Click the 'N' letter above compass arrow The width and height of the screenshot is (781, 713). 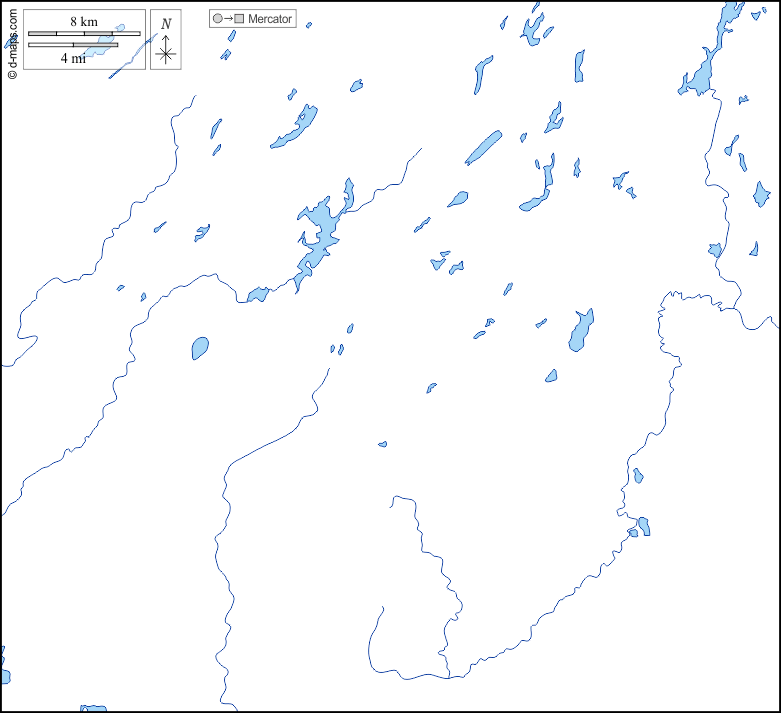click(166, 24)
